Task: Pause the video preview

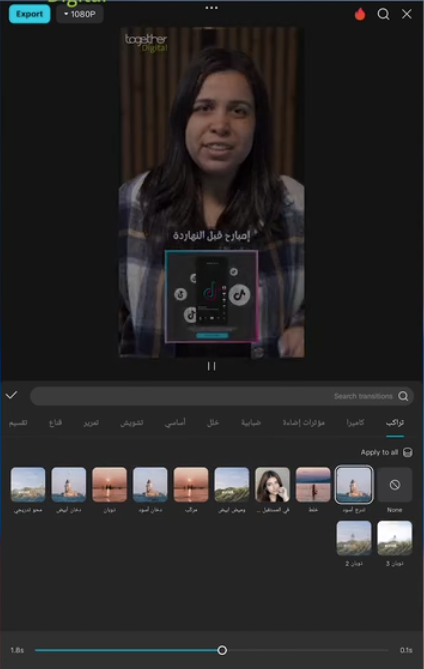Action: (212, 366)
